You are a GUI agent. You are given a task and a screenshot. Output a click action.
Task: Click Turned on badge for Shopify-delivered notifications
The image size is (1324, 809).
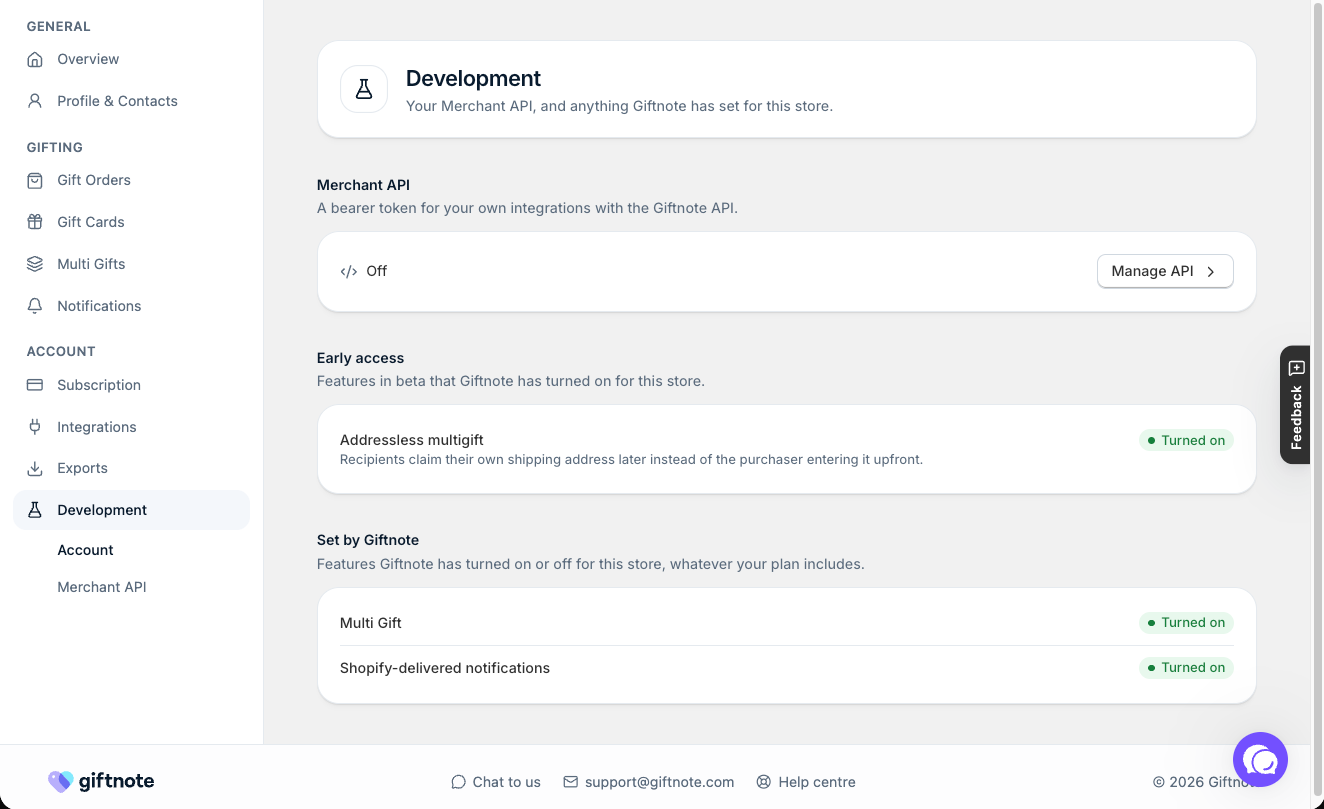1186,667
